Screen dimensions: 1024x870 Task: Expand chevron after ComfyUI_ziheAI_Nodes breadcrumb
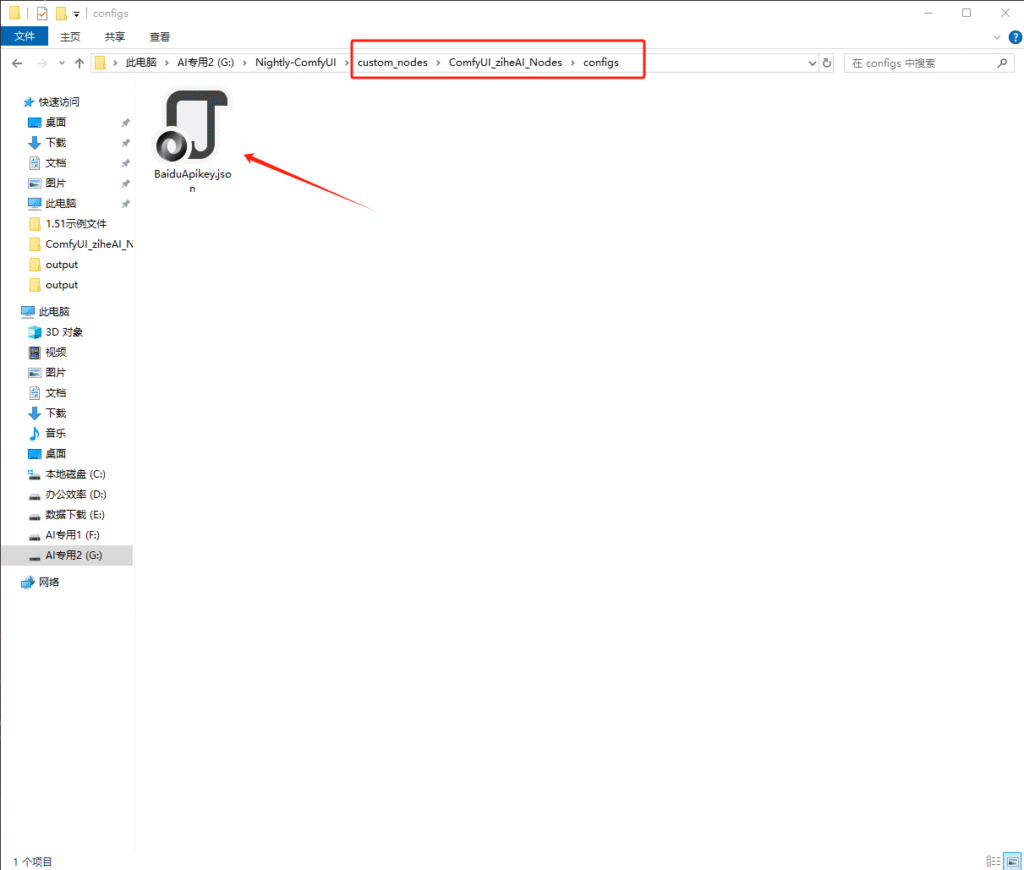pyautogui.click(x=573, y=63)
